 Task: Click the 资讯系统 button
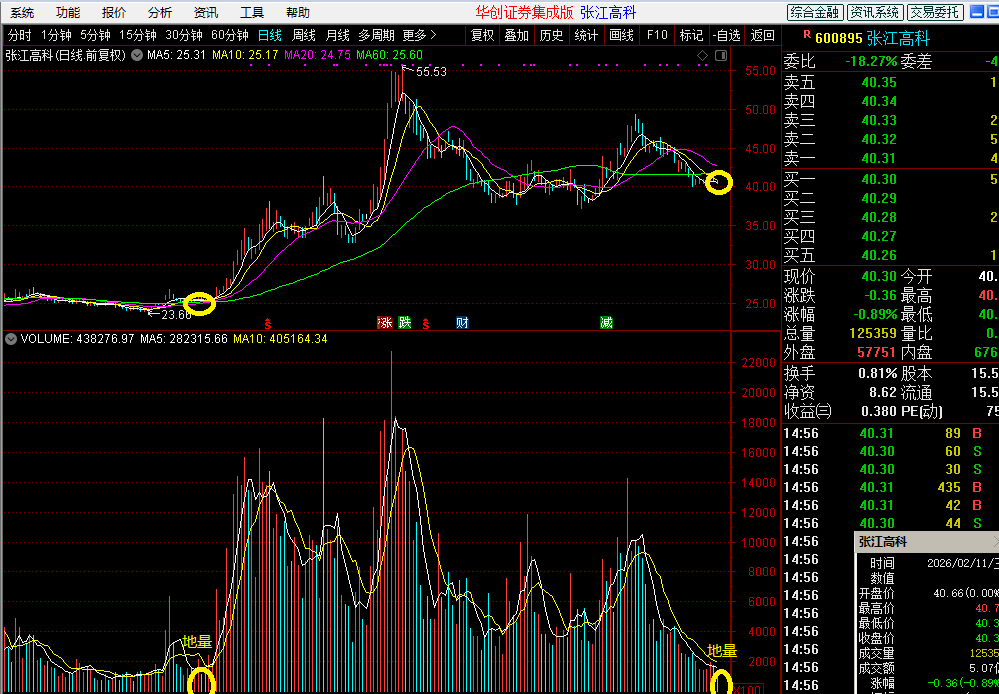875,12
